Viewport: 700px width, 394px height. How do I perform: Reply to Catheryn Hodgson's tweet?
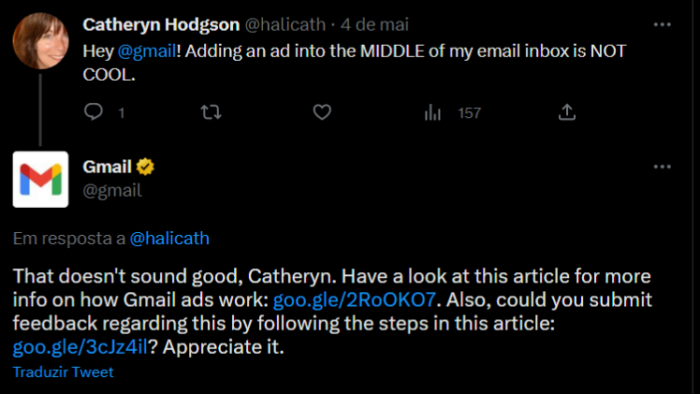click(94, 112)
